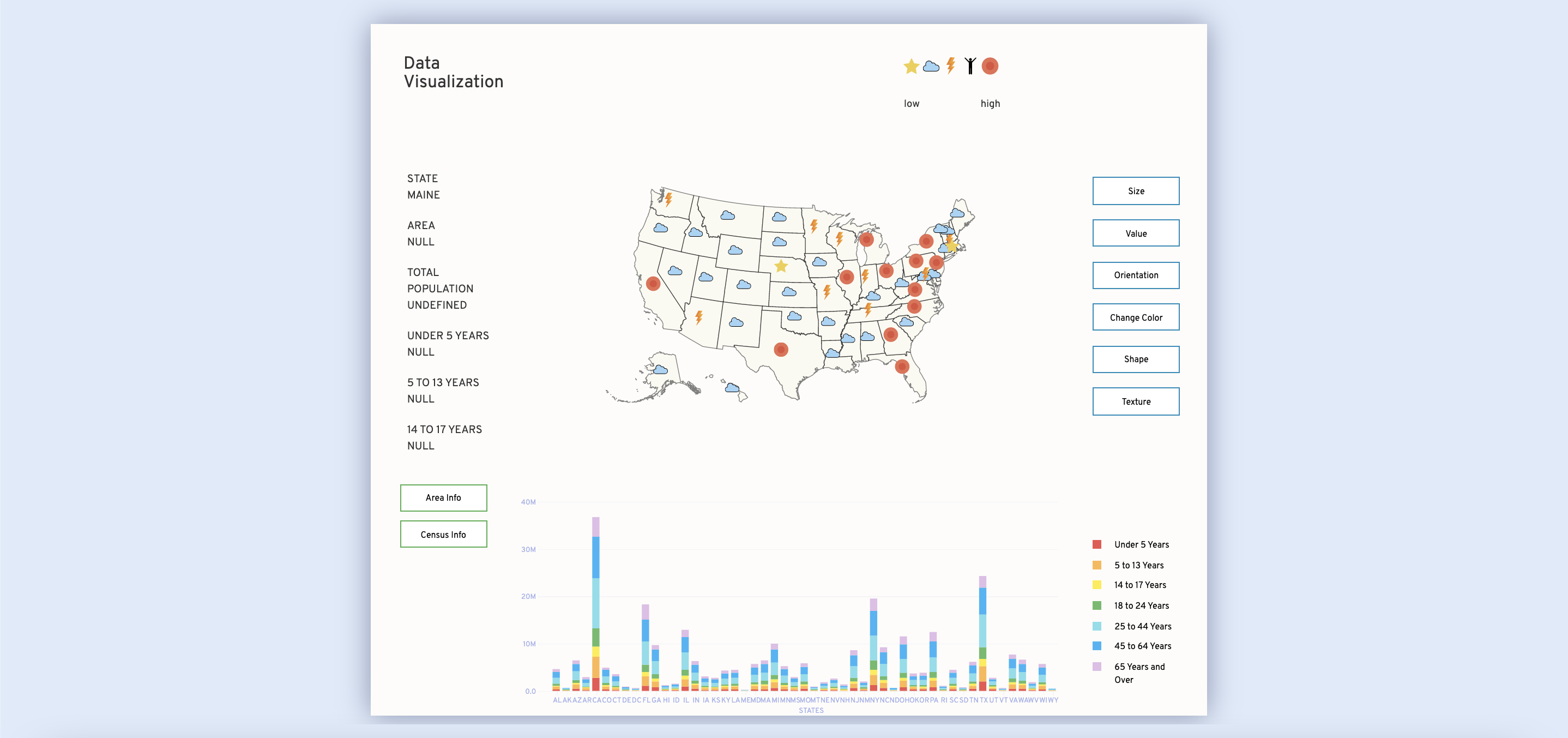Select the red circle on Florida
Screen dimensions: 1568x738
point(902,367)
